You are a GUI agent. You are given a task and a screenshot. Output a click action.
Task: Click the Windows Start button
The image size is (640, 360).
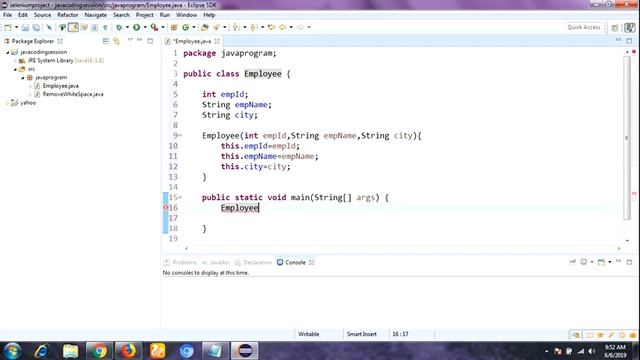tap(12, 351)
